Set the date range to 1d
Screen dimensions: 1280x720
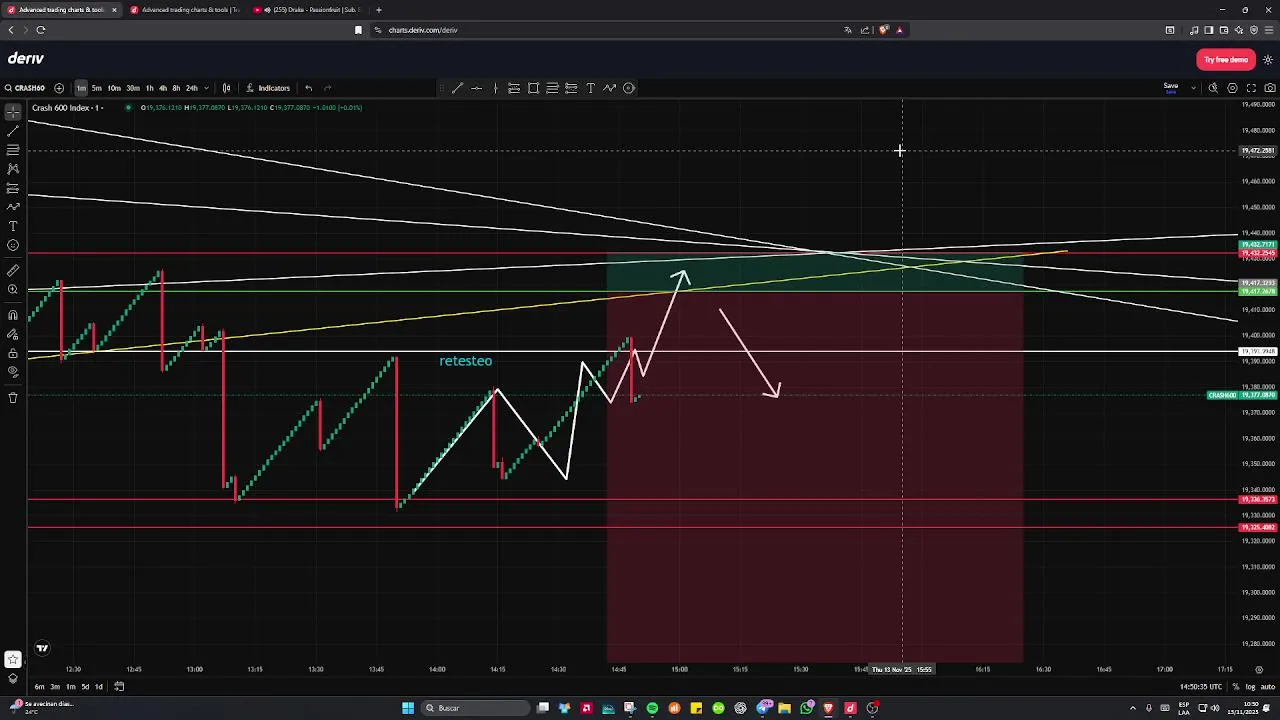coord(99,687)
